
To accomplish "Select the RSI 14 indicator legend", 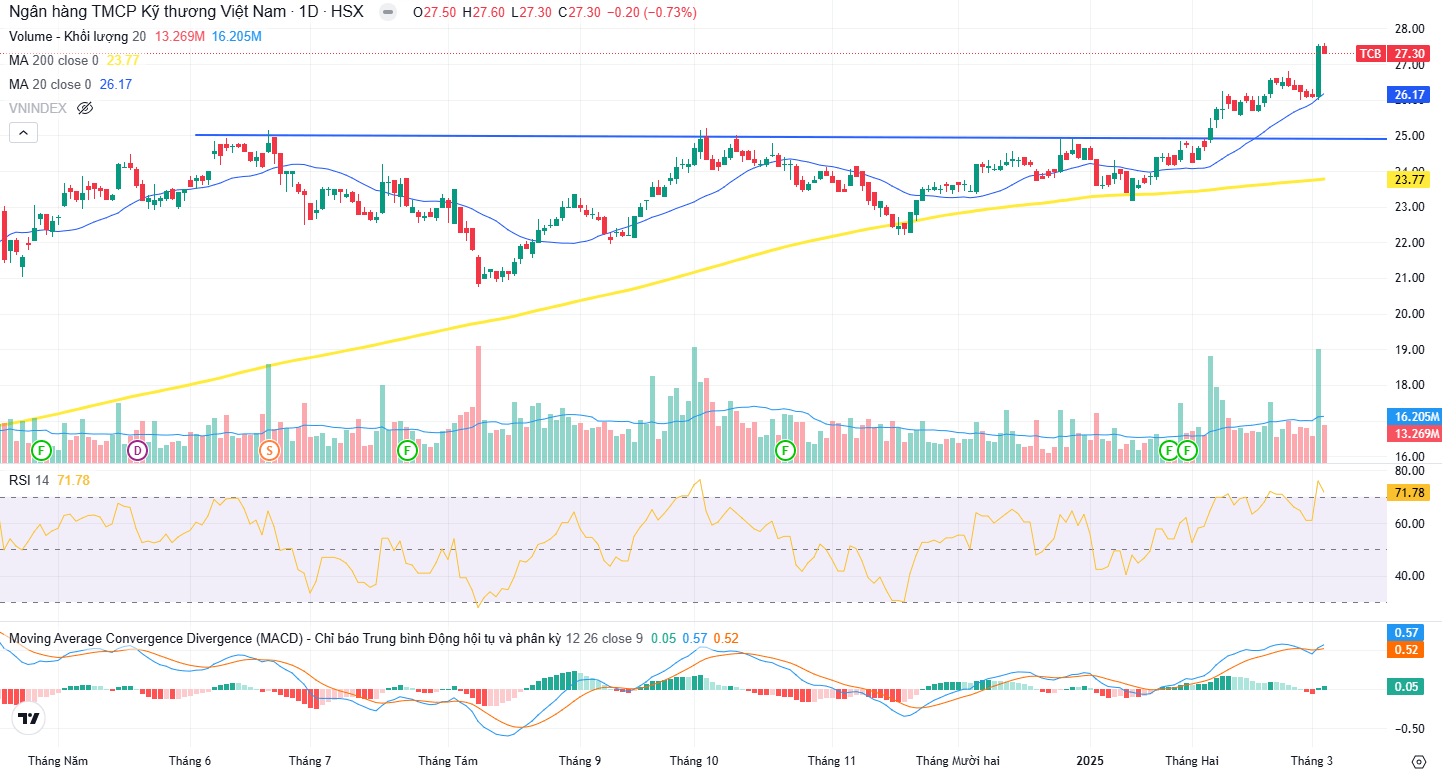I will point(29,481).
